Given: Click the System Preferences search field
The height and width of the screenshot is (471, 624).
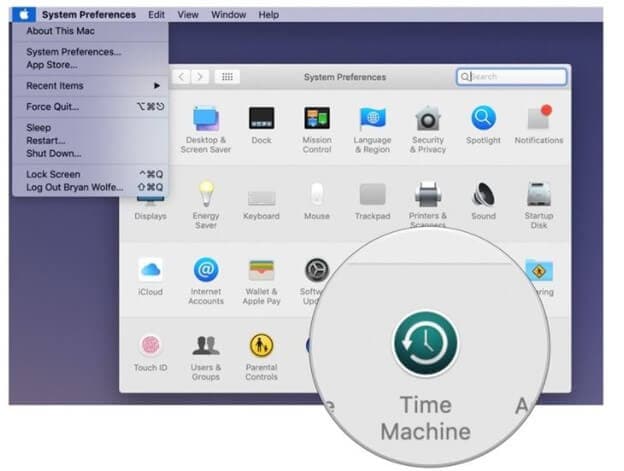Looking at the screenshot, I should click(511, 76).
